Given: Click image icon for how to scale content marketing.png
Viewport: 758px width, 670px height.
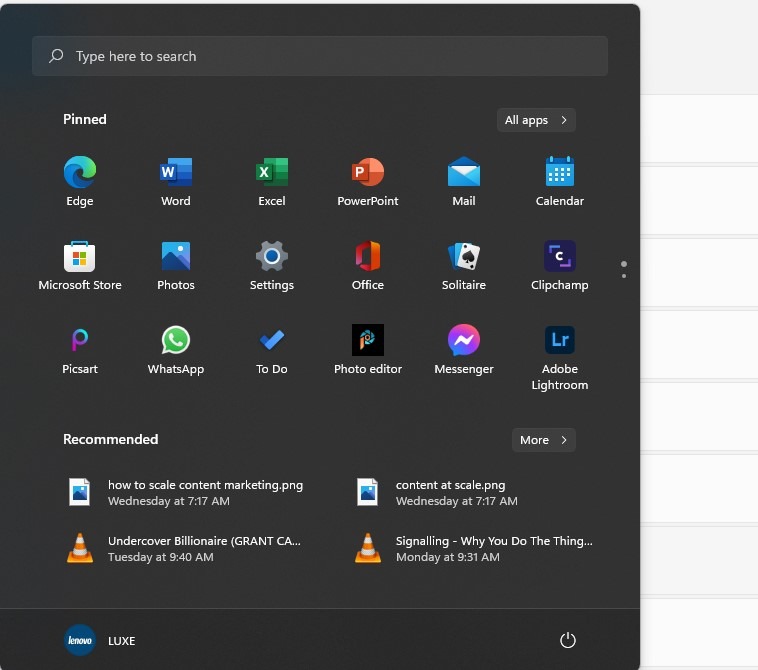Looking at the screenshot, I should (x=80, y=492).
